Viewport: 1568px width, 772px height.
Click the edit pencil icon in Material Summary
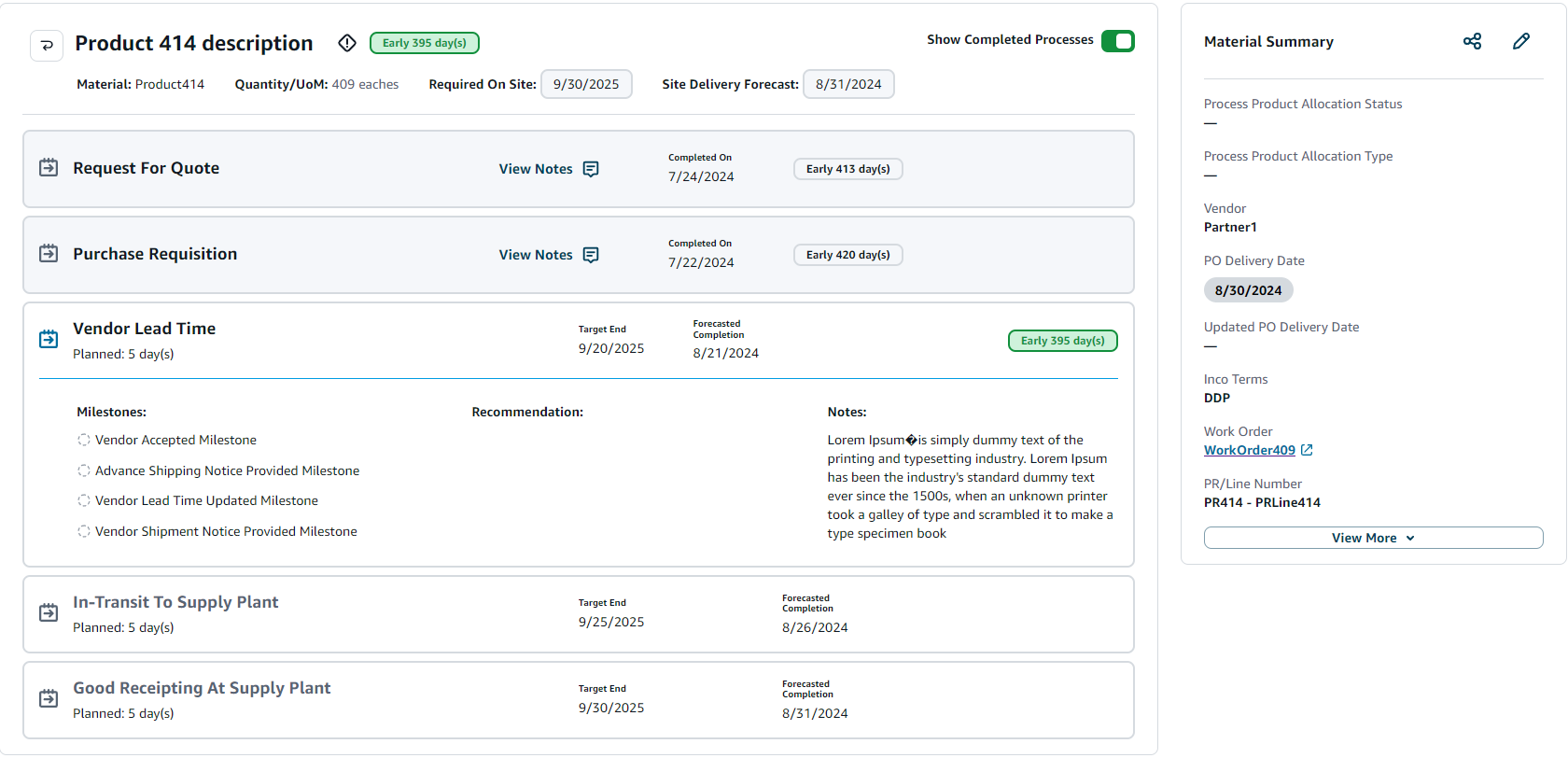(1521, 41)
